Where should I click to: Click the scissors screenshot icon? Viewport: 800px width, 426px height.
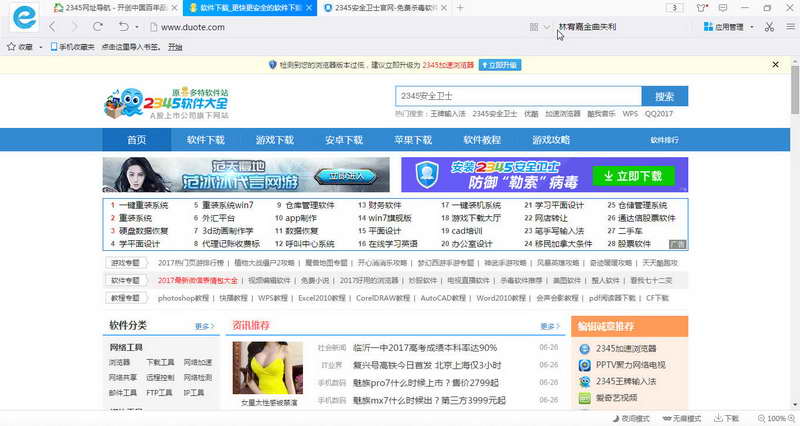pos(769,27)
